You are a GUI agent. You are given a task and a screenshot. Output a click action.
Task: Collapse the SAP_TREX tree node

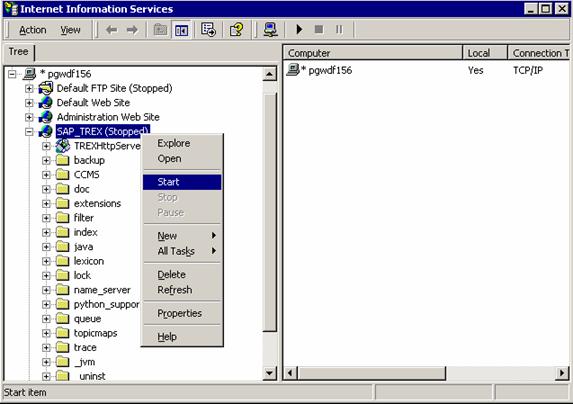29,132
